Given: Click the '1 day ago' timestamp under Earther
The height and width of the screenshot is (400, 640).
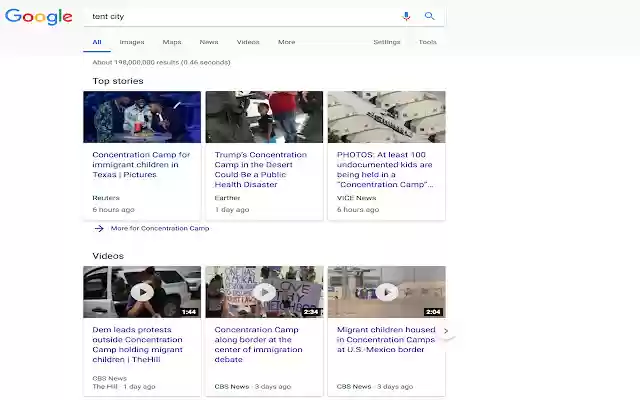Looking at the screenshot, I should [x=232, y=209].
